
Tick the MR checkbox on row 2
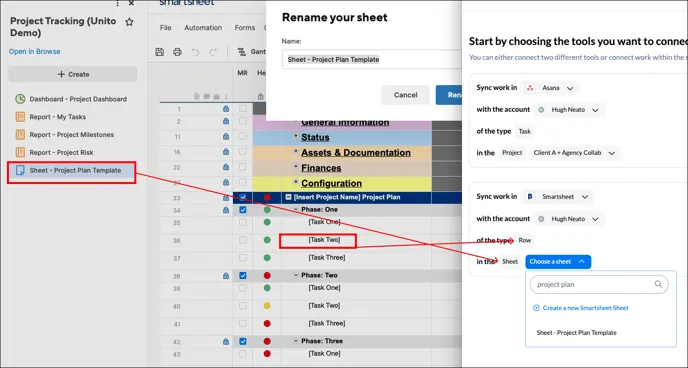coord(243,121)
